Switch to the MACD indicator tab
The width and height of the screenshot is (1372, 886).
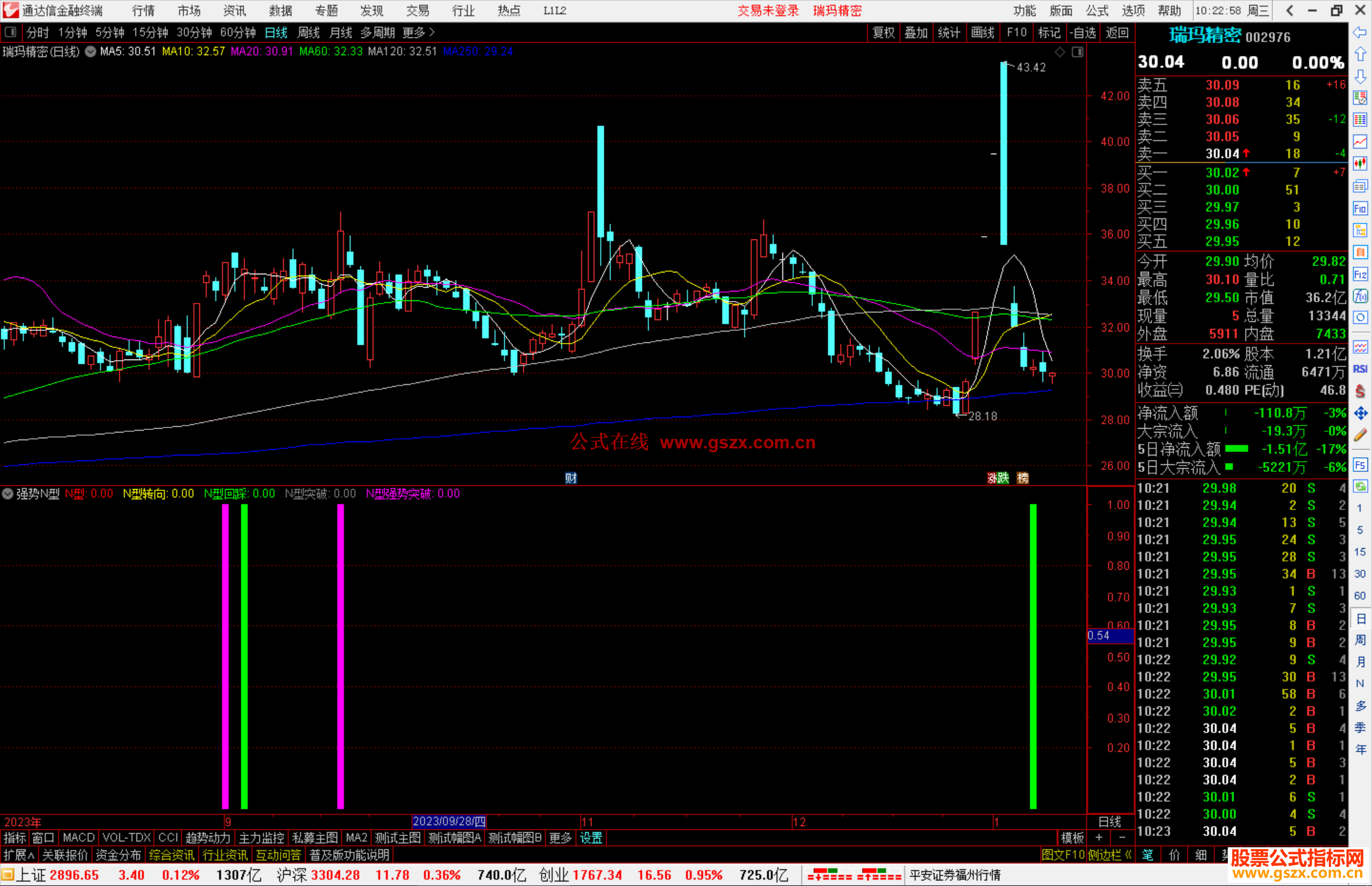coord(79,838)
